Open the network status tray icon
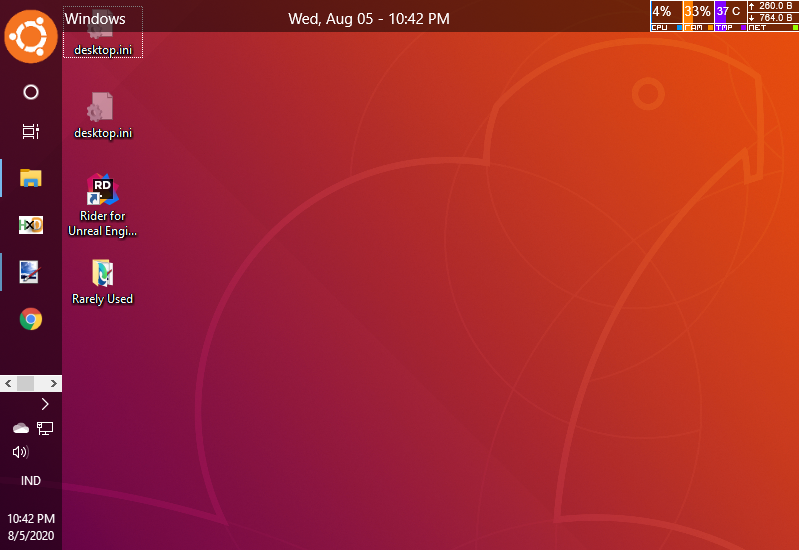 (45, 428)
